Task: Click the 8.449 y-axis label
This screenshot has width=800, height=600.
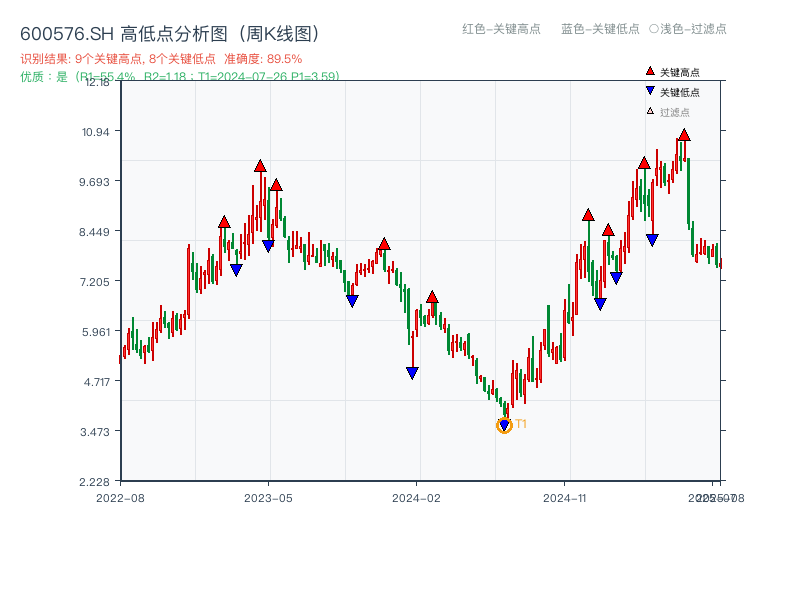Action: coord(94,233)
